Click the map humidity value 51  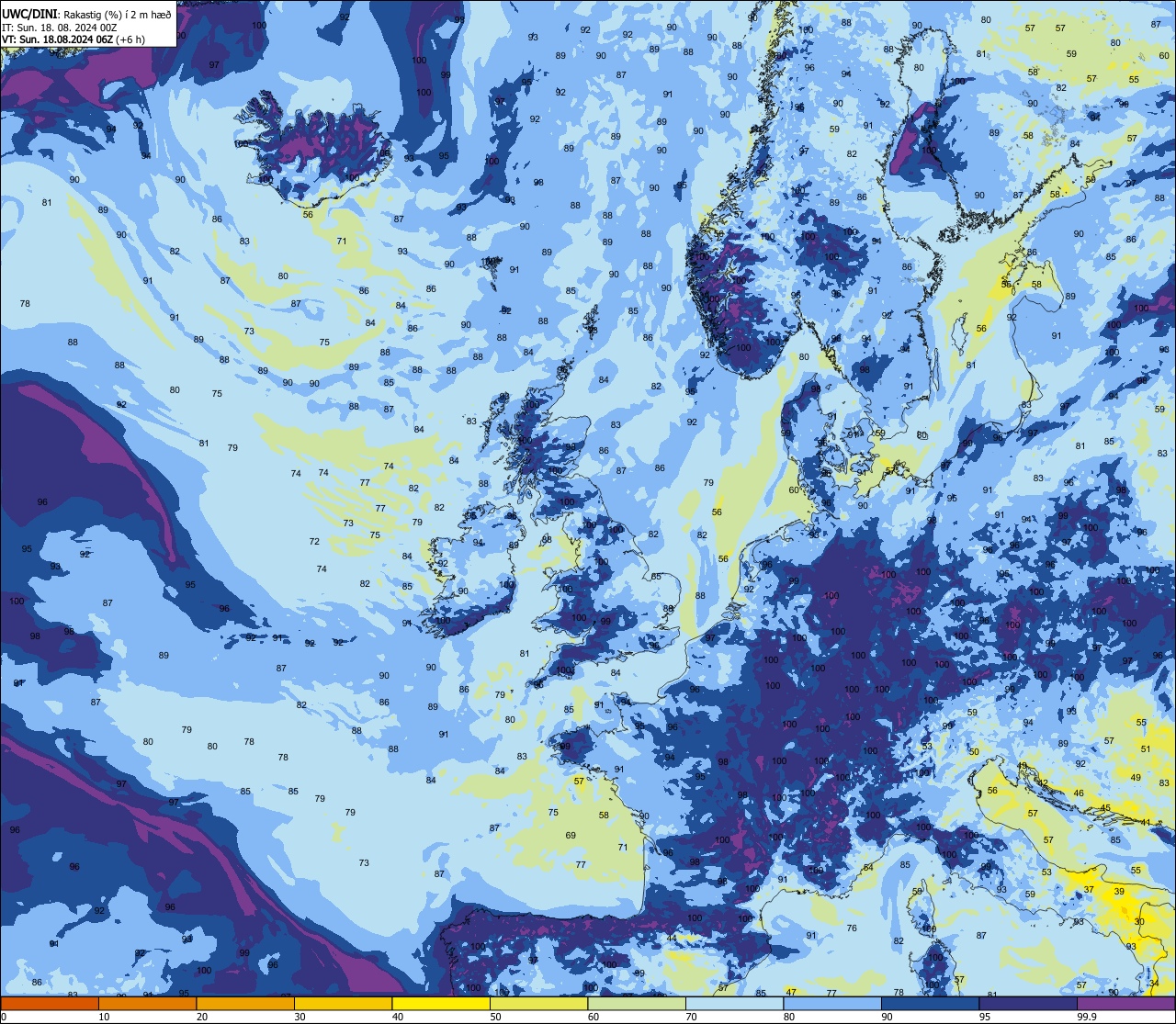(1146, 749)
